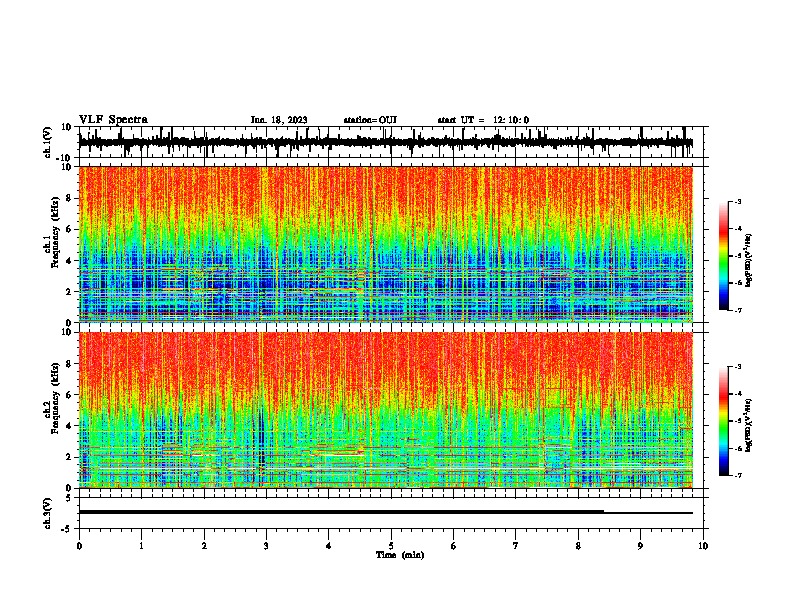Click the ch.2 color bar's log(PSD) label
792x612 pixels.
click(x=748, y=425)
